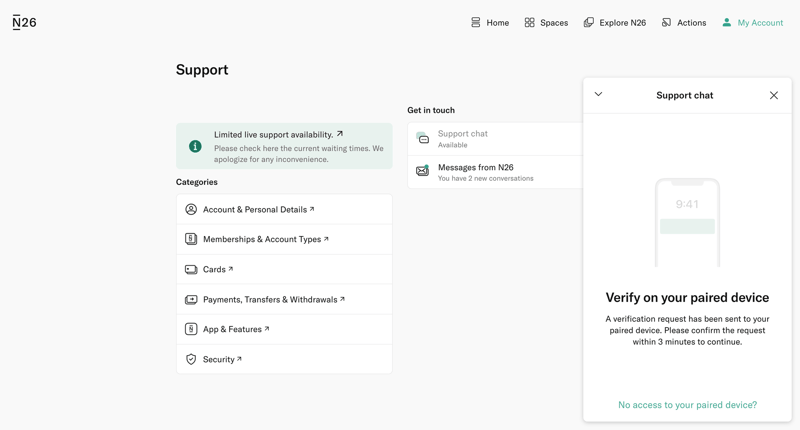Image resolution: width=800 pixels, height=430 pixels.
Task: Close the Support chat panel
Action: coord(773,95)
